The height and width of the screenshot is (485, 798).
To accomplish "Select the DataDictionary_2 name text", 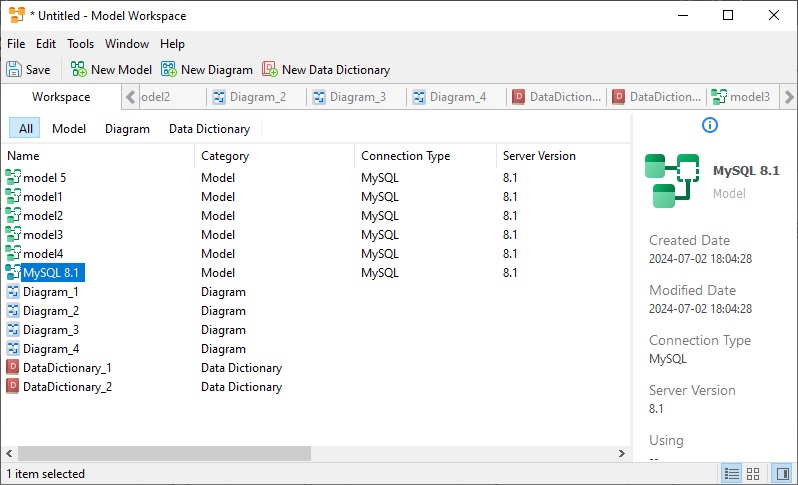I will [67, 387].
